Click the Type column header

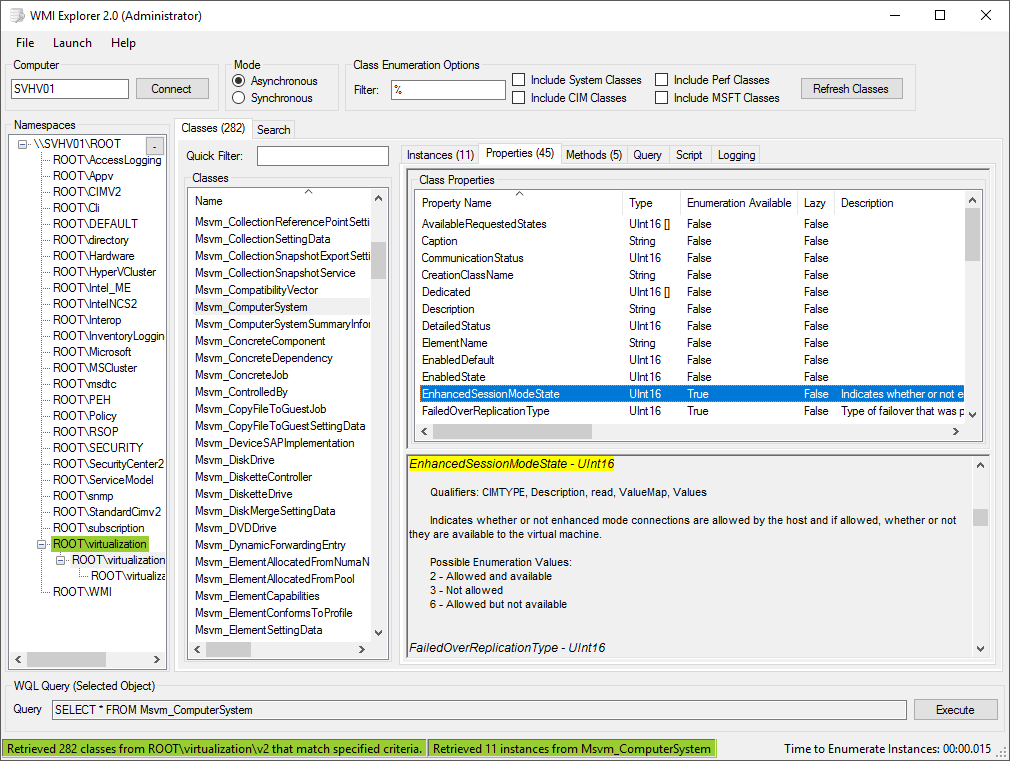[651, 203]
